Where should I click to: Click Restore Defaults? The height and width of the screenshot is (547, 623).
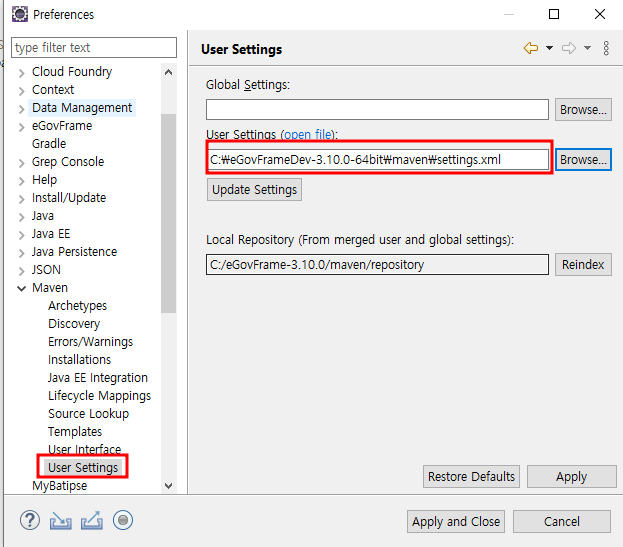coord(471,476)
